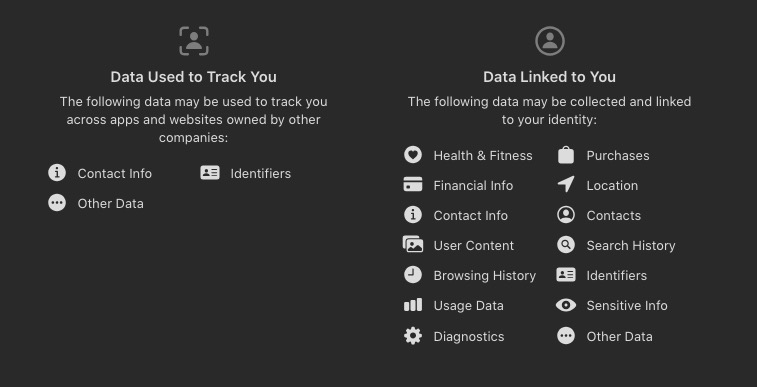Click the Location arrow icon
Viewport: 757px width, 387px height.
(566, 184)
